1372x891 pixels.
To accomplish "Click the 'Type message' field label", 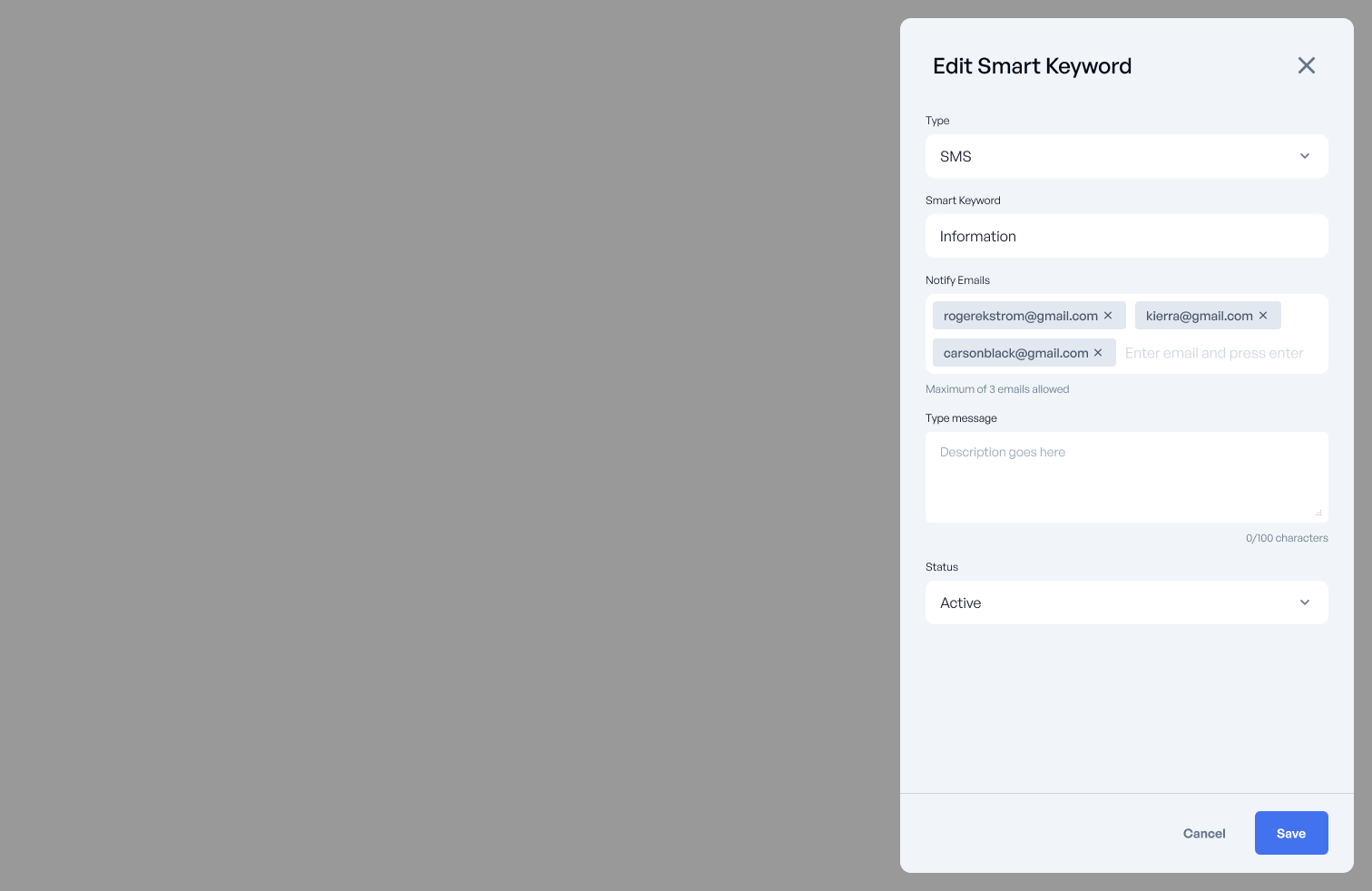I will pos(961,418).
